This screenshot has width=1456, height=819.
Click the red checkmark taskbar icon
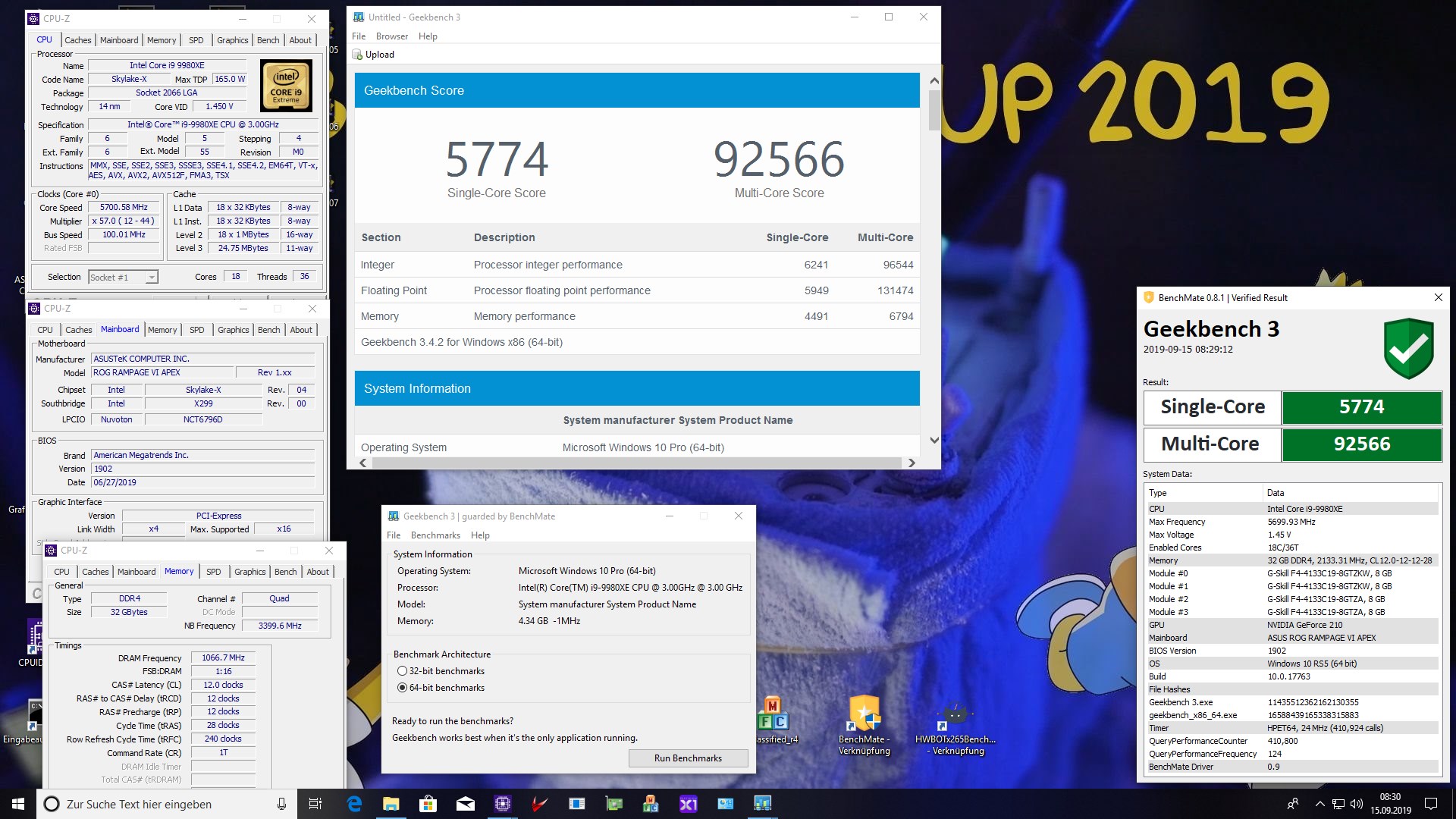pos(539,804)
